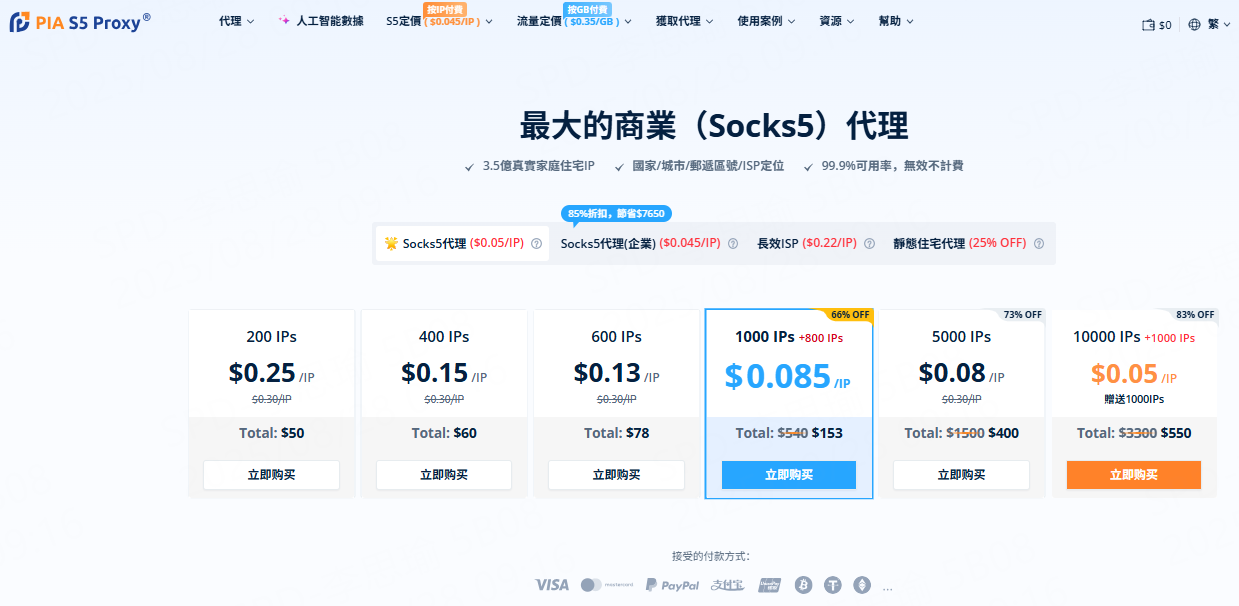Viewport: 1239px width, 606px height.
Task: Expand the 代理 dropdown menu
Action: [236, 21]
